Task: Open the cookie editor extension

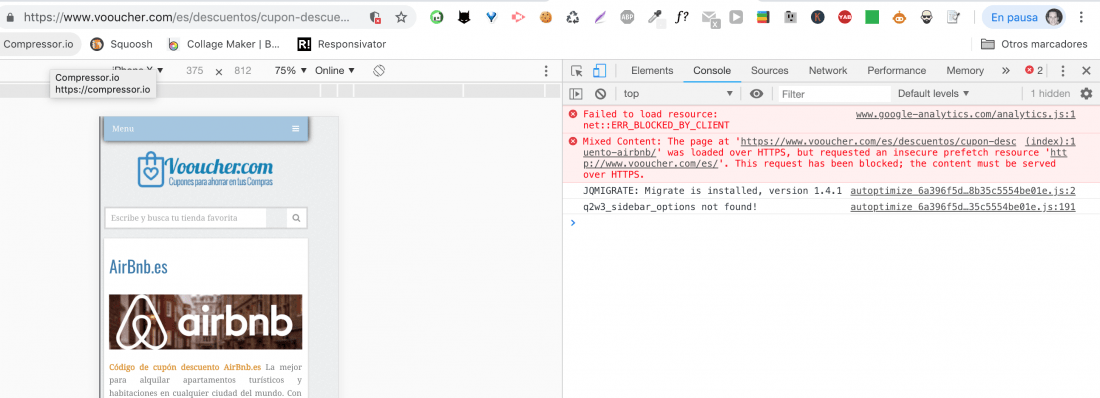Action: 546,18
